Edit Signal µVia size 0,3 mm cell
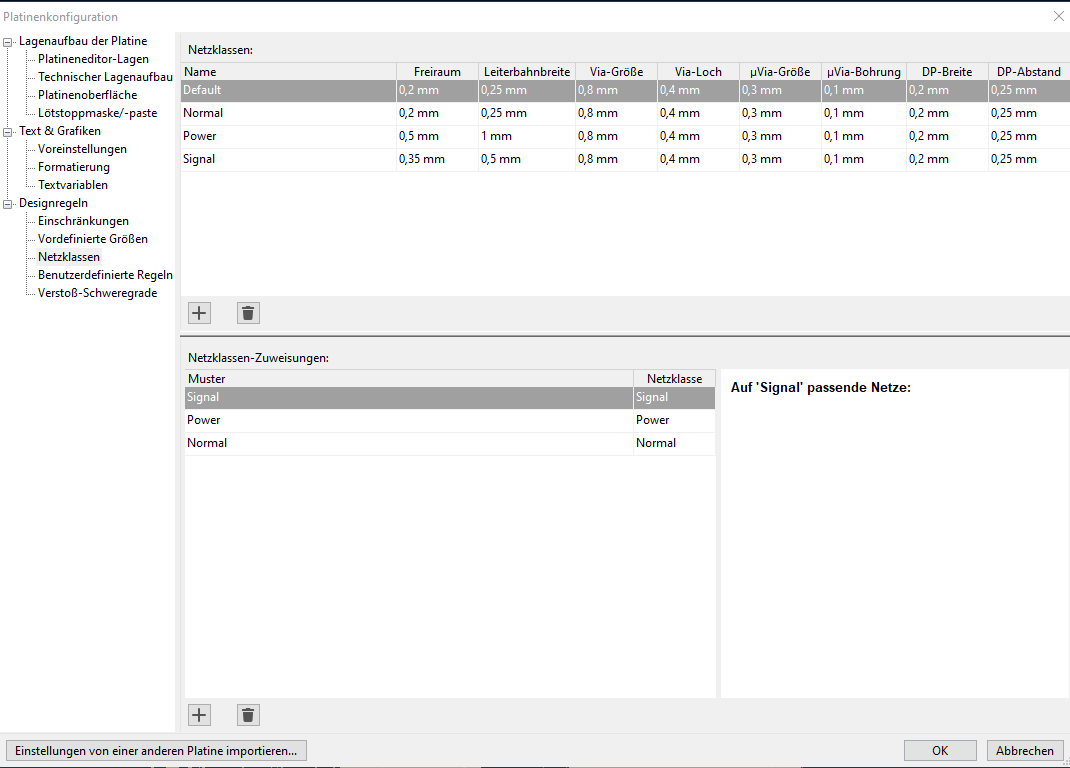 tap(780, 159)
